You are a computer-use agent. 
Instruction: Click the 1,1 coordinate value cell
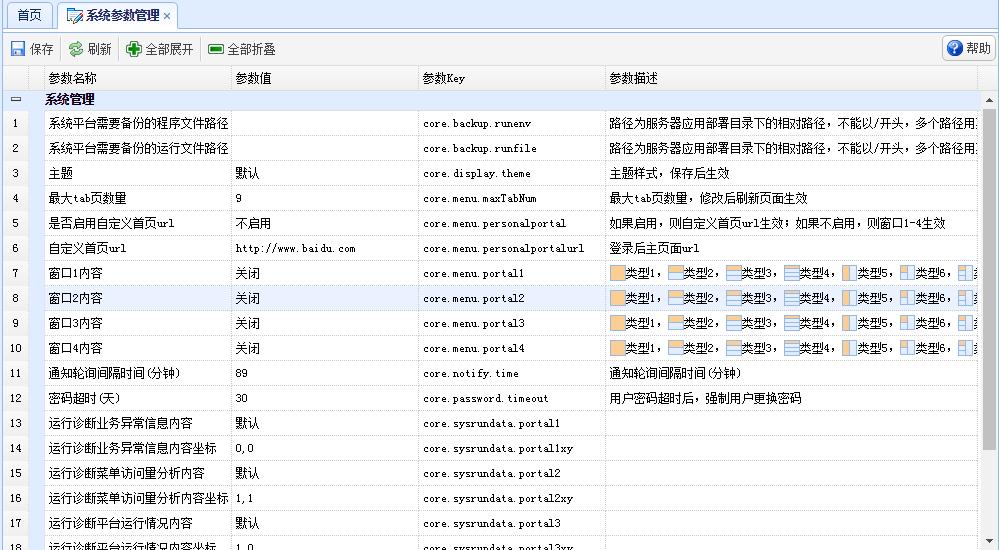point(325,498)
